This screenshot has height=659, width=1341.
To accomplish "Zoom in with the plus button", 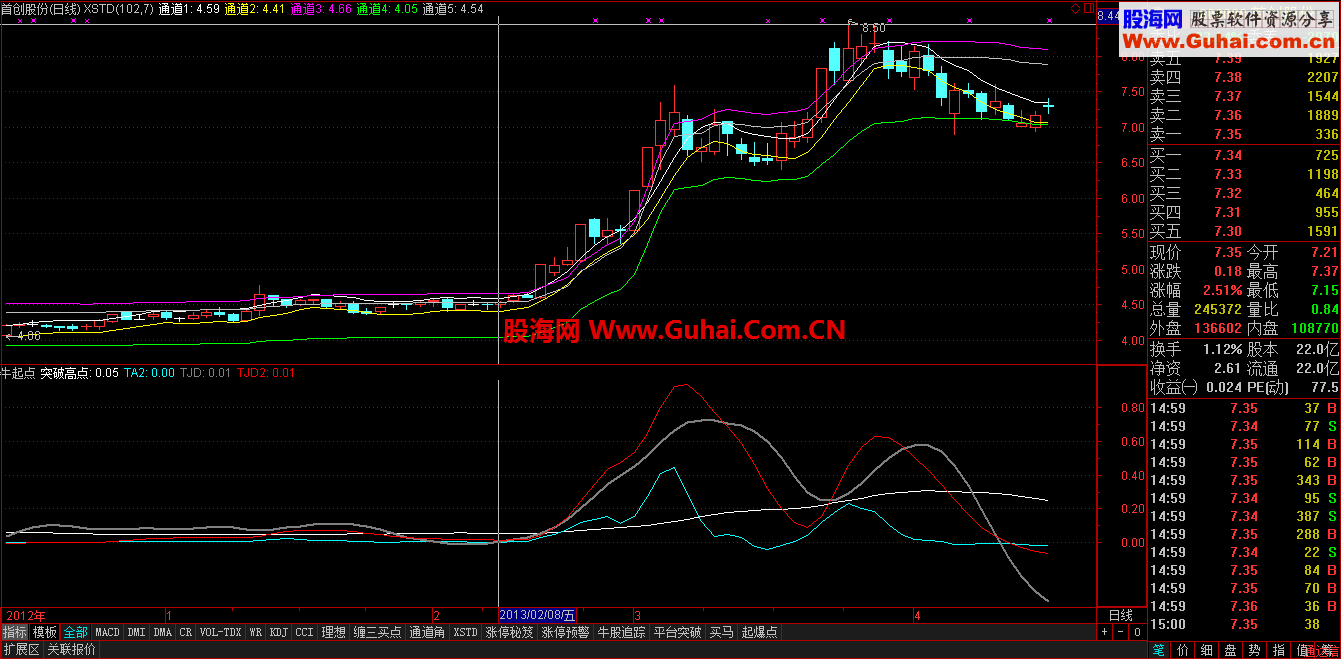I will [1105, 632].
